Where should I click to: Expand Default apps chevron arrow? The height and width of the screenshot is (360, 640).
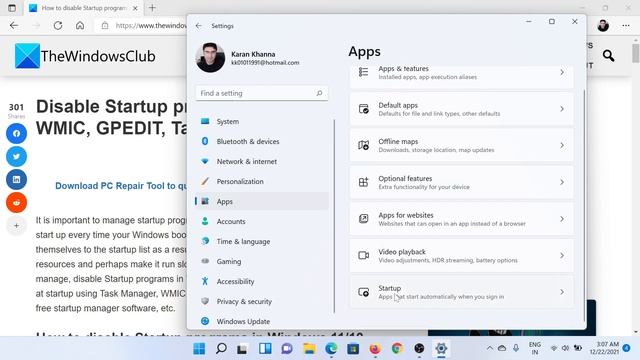[562, 109]
